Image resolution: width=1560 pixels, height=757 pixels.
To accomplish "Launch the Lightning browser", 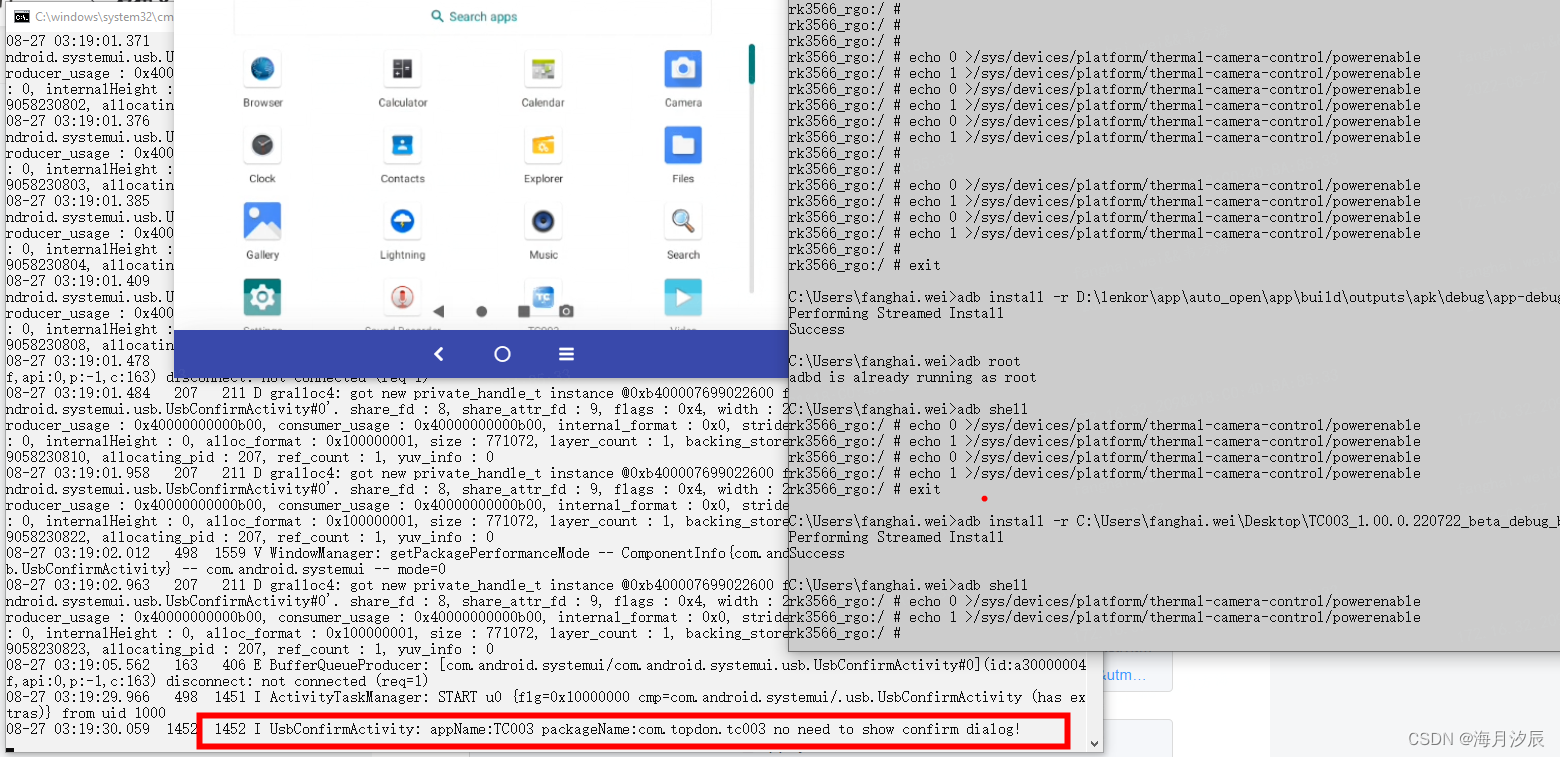I will click(402, 222).
